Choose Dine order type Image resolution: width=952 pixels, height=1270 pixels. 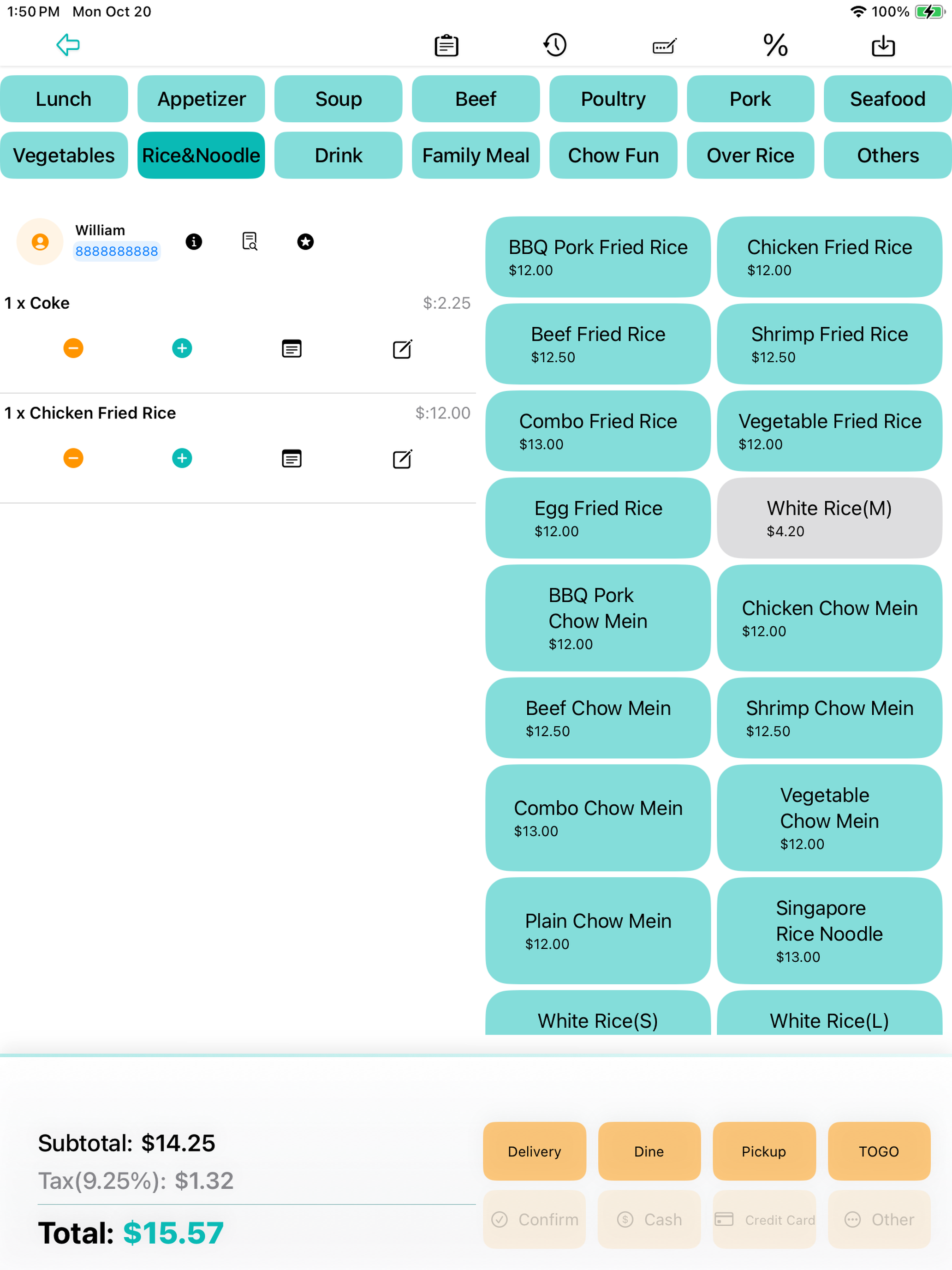[x=649, y=1151]
